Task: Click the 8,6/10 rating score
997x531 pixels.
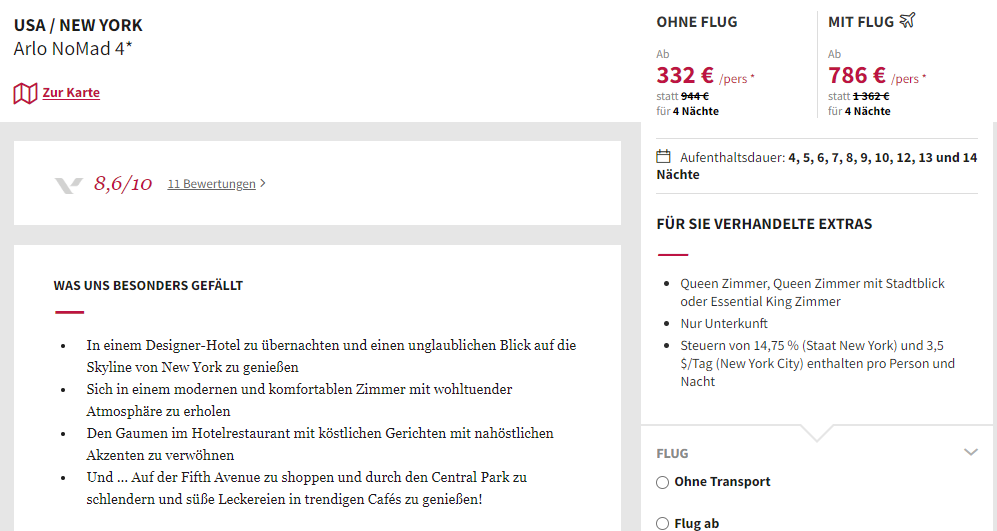Action: [123, 184]
